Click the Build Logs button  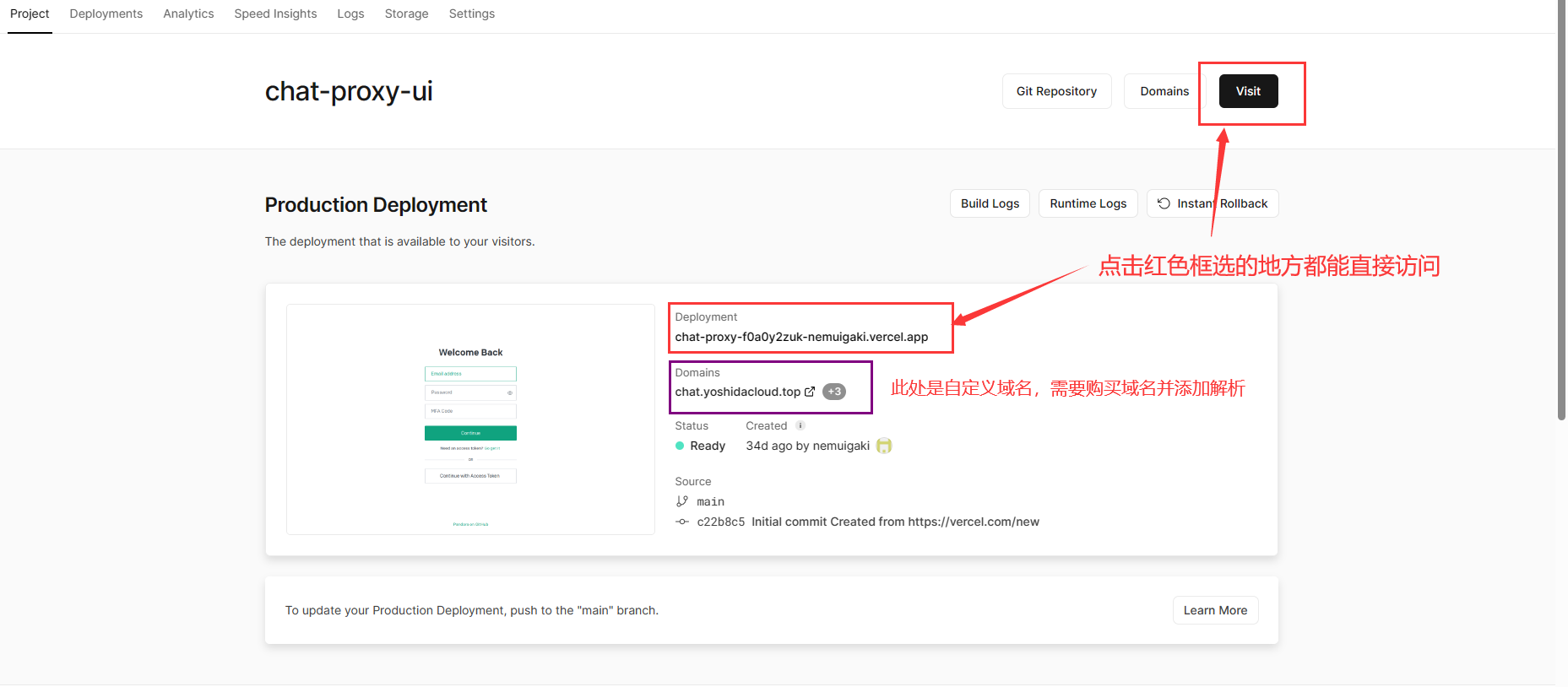click(990, 203)
